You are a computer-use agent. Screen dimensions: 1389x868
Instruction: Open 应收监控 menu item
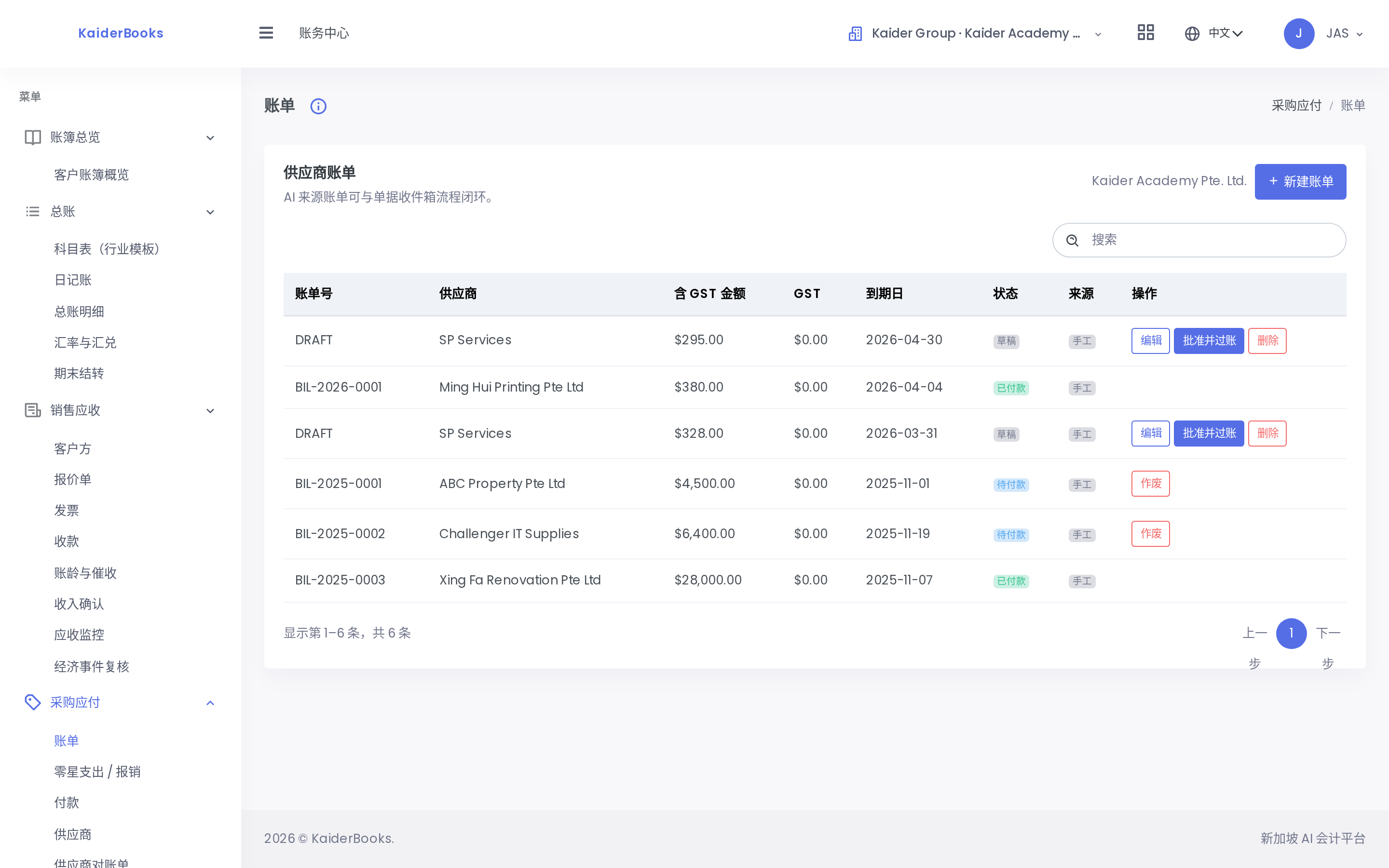point(79,635)
